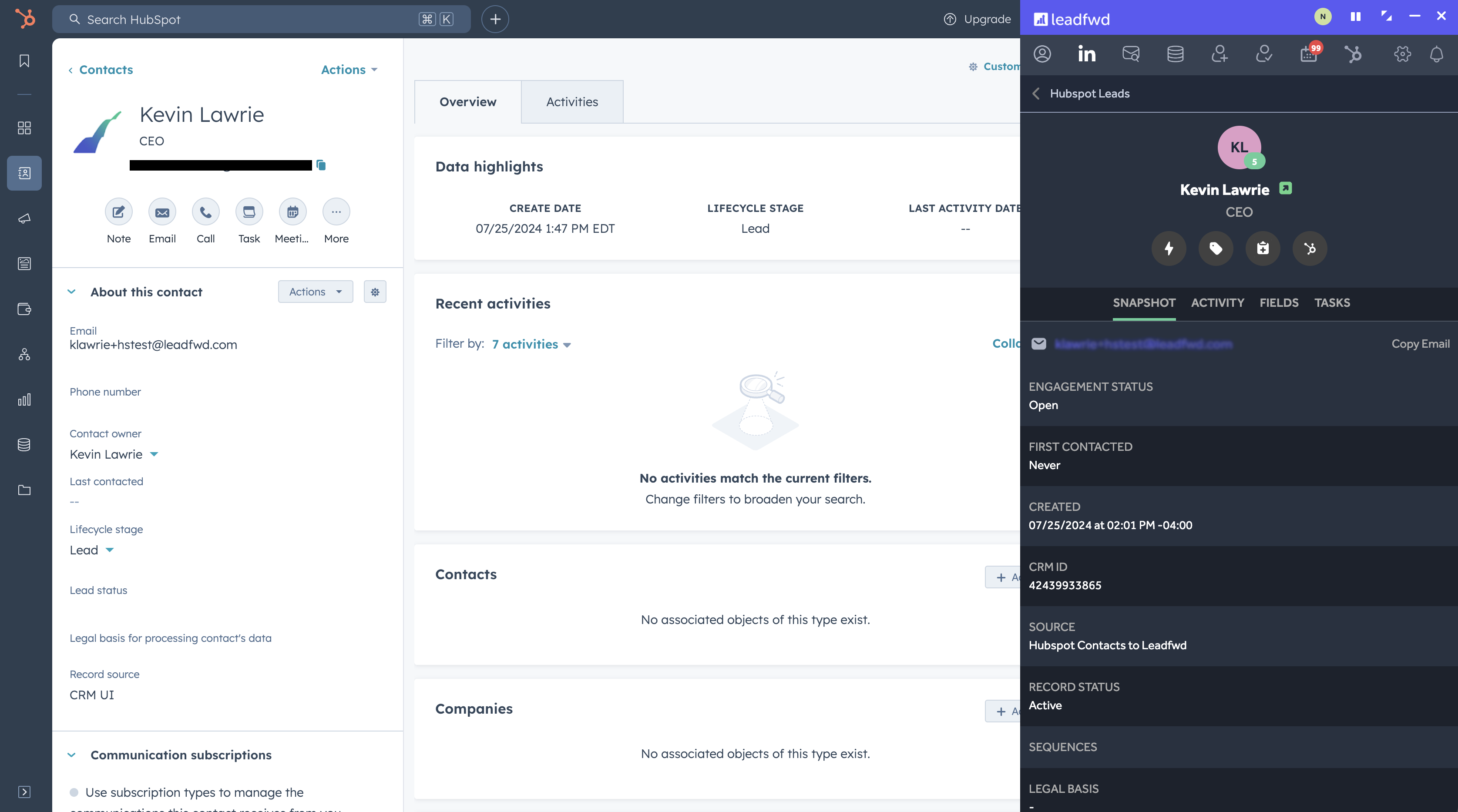This screenshot has height=812, width=1458.
Task: Open the email search icon in leadfwd
Action: point(1131,54)
